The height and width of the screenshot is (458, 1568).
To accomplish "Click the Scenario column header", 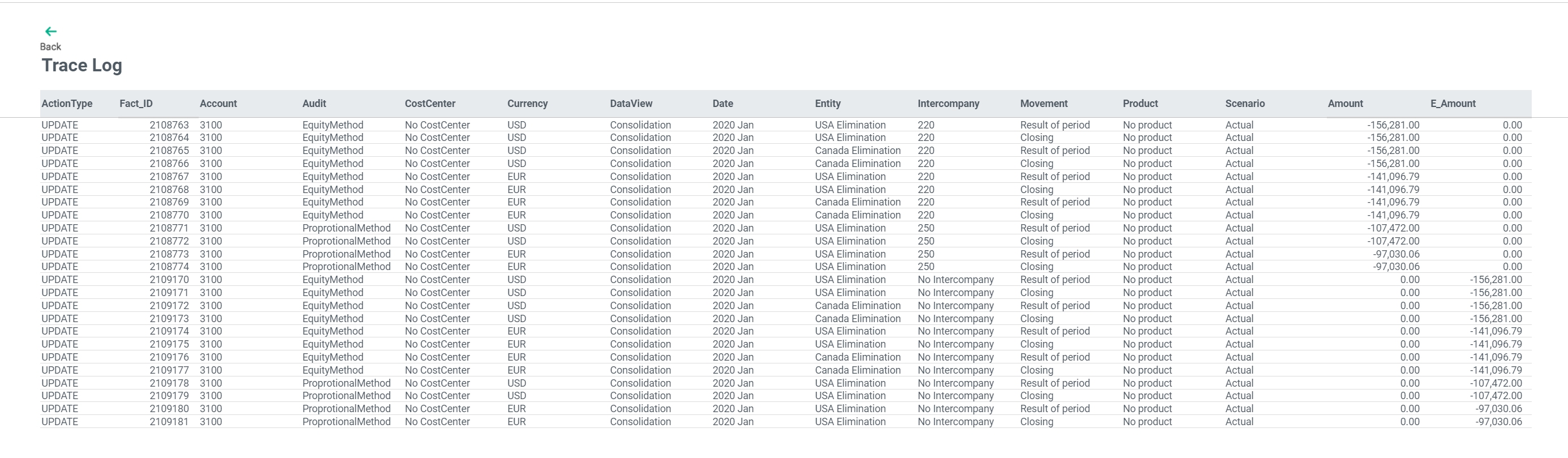I will click(x=1245, y=104).
